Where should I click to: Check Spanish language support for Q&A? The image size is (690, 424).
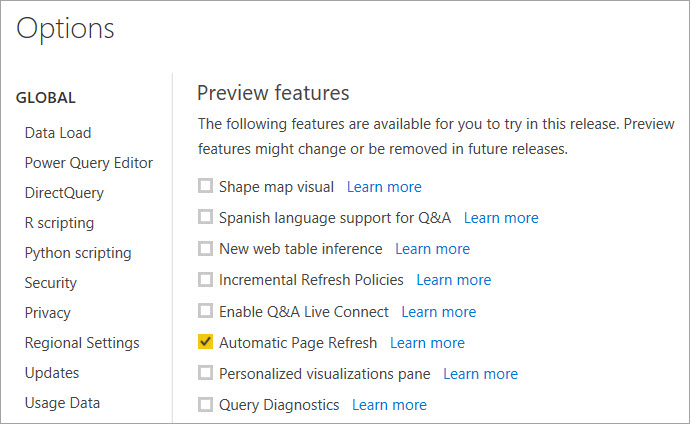point(206,217)
